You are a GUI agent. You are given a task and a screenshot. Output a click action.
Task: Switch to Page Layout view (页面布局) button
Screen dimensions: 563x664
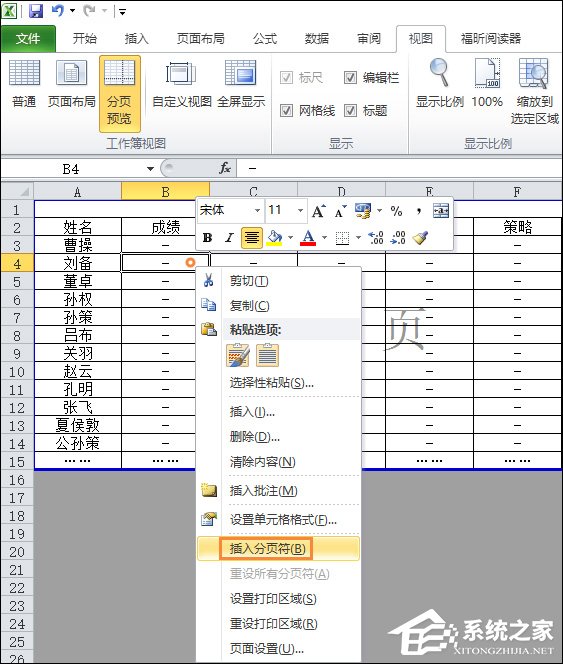click(71, 84)
